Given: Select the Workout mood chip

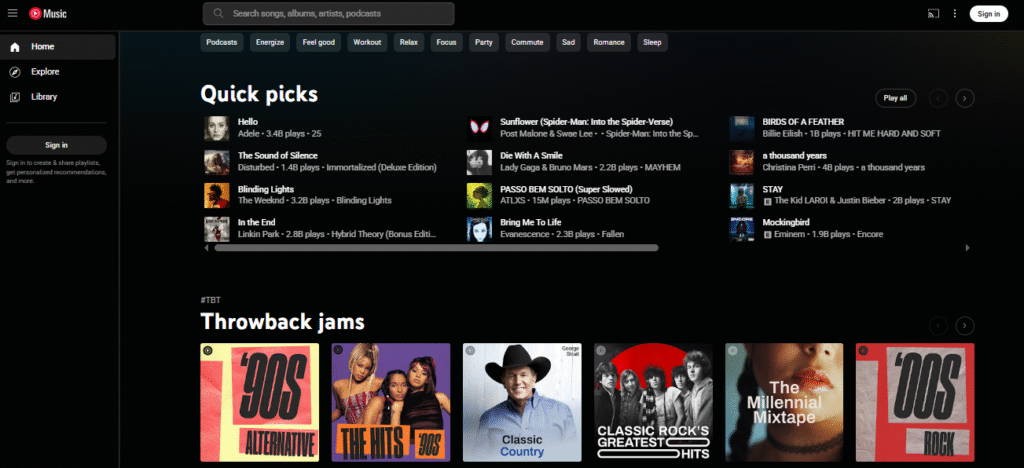Looking at the screenshot, I should 367,42.
